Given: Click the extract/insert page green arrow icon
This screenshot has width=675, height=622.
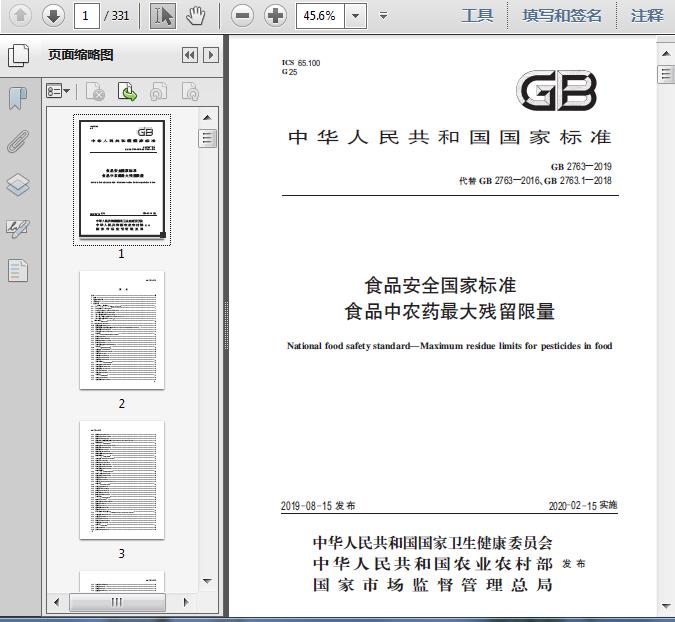Looking at the screenshot, I should coord(127,92).
